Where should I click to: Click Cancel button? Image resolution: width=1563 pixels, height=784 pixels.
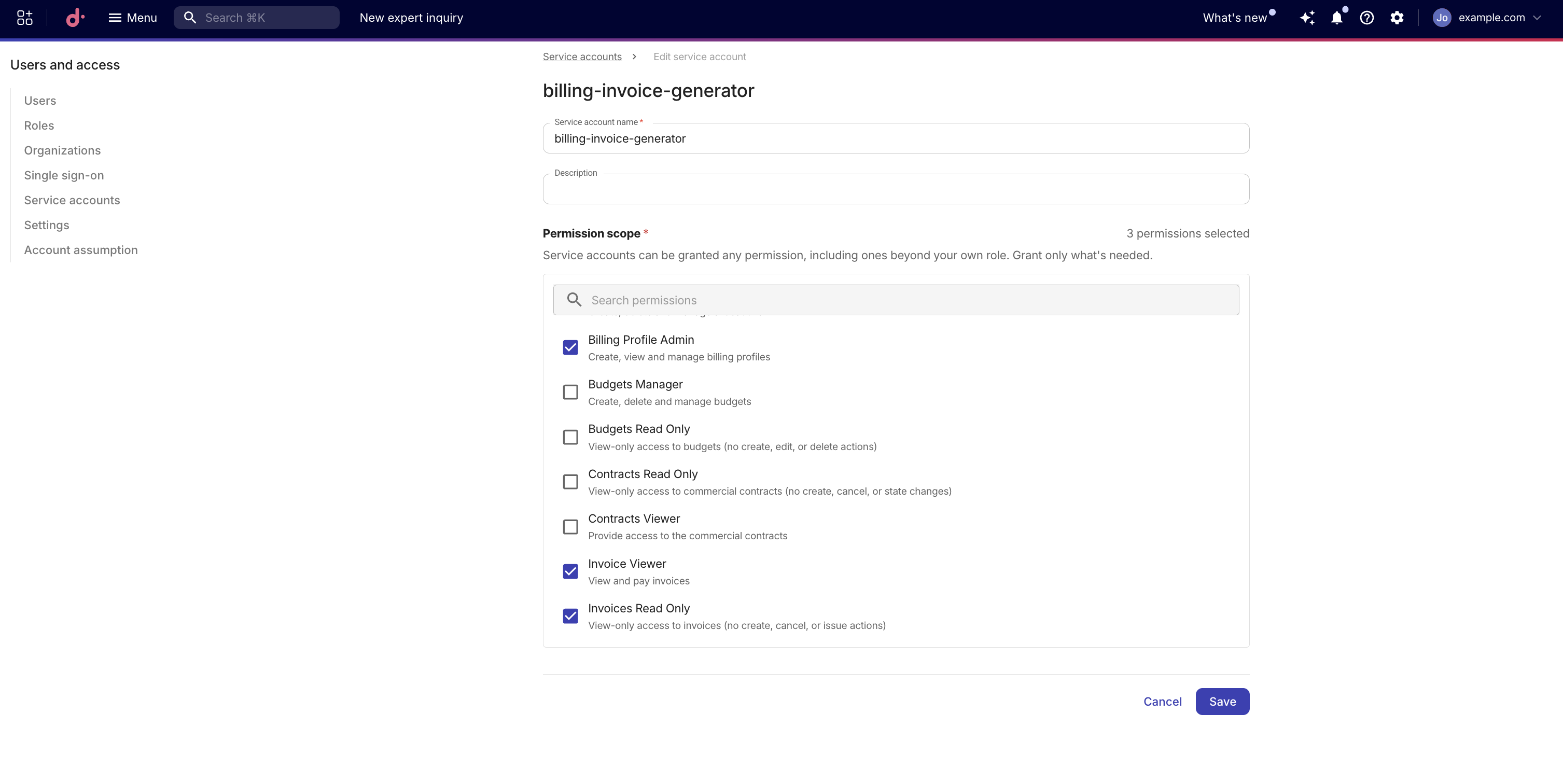(x=1163, y=702)
